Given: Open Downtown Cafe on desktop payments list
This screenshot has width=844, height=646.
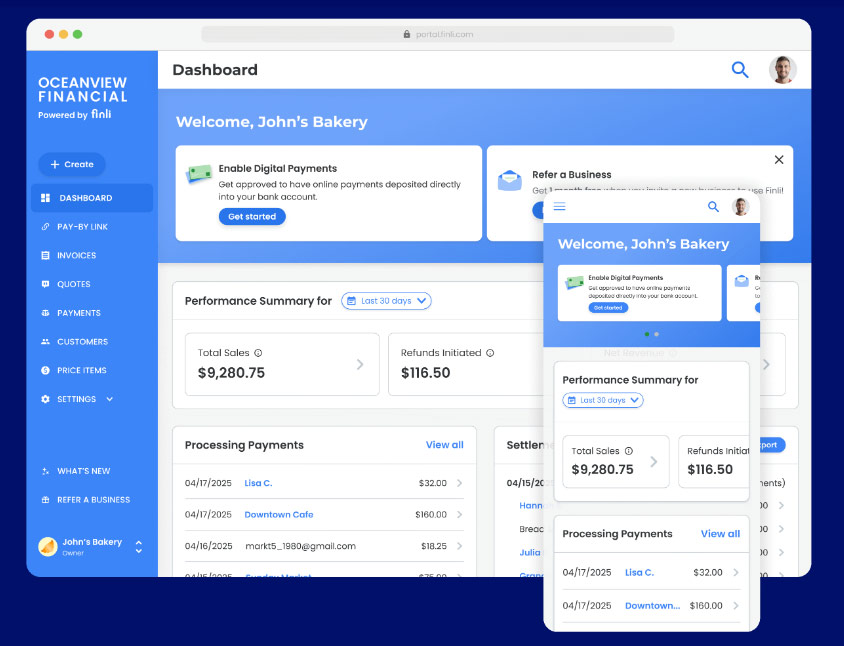Looking at the screenshot, I should tap(279, 515).
